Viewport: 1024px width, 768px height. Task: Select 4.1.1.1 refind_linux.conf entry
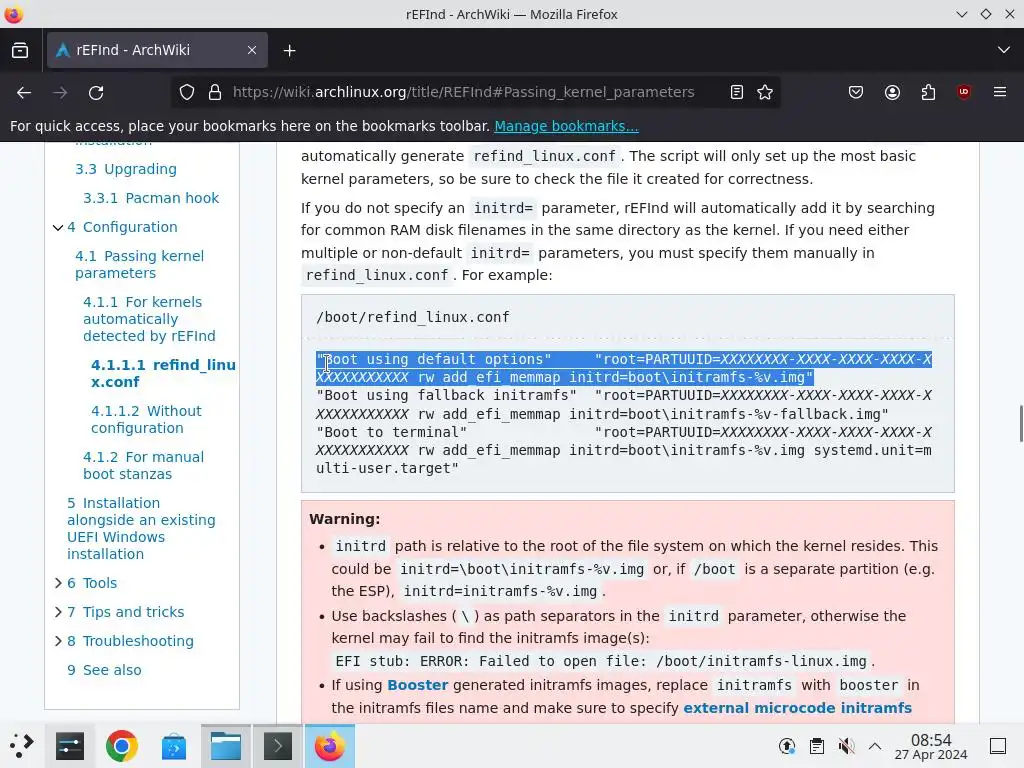click(x=163, y=373)
